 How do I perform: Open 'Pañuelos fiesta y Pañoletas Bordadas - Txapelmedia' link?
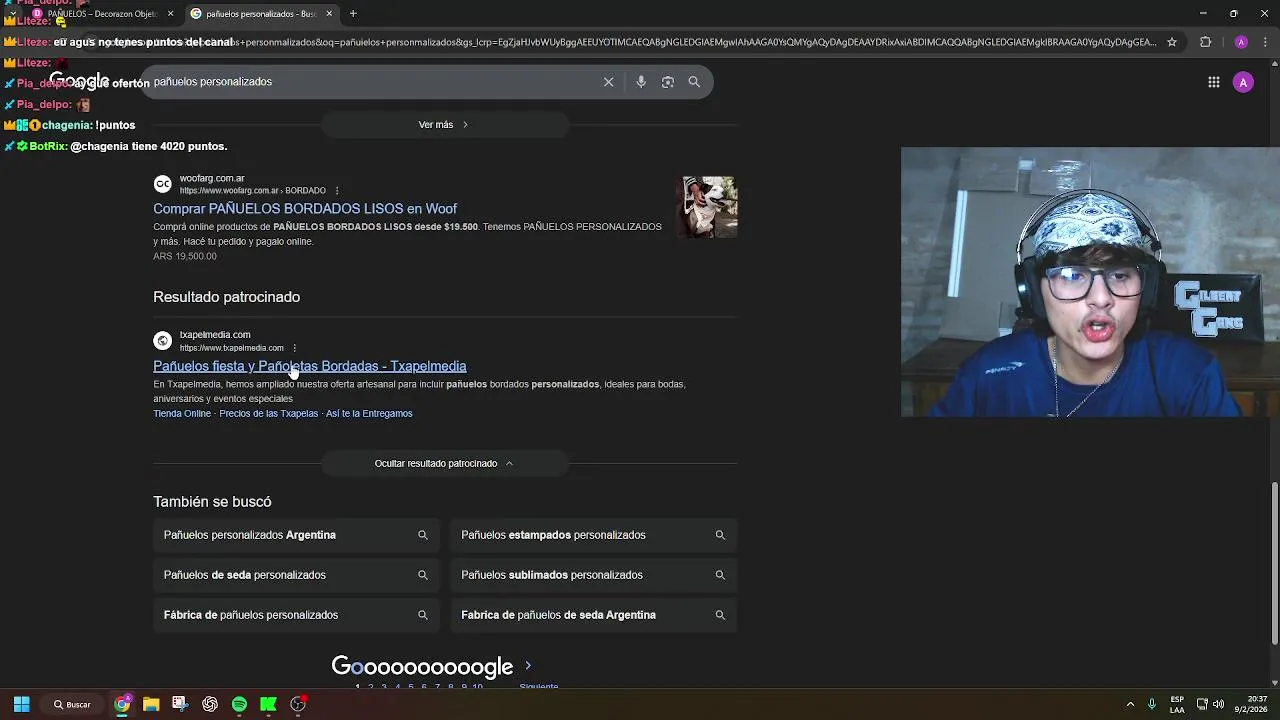310,366
